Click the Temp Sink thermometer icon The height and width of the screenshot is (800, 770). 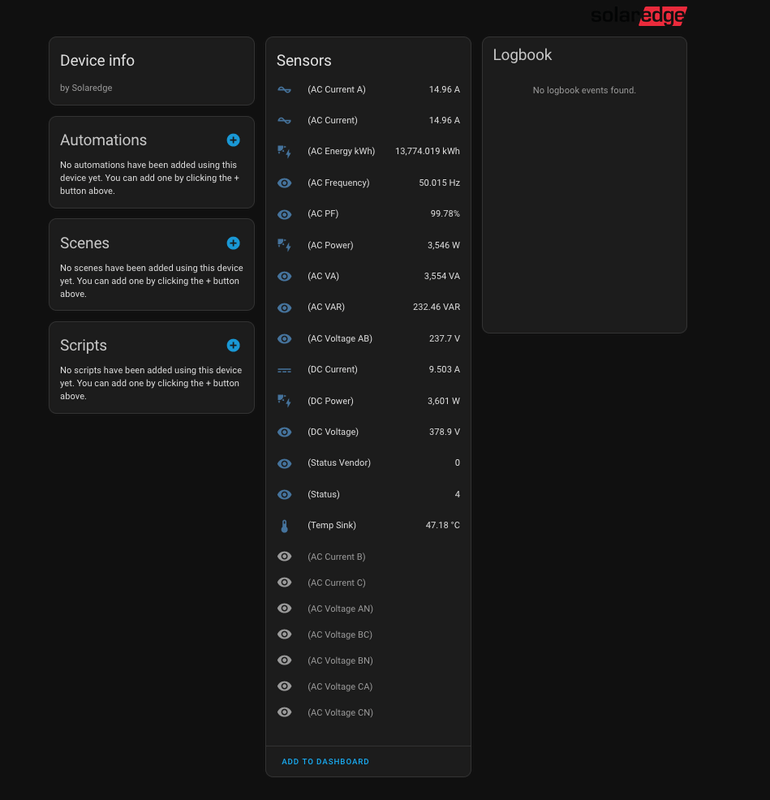point(285,526)
